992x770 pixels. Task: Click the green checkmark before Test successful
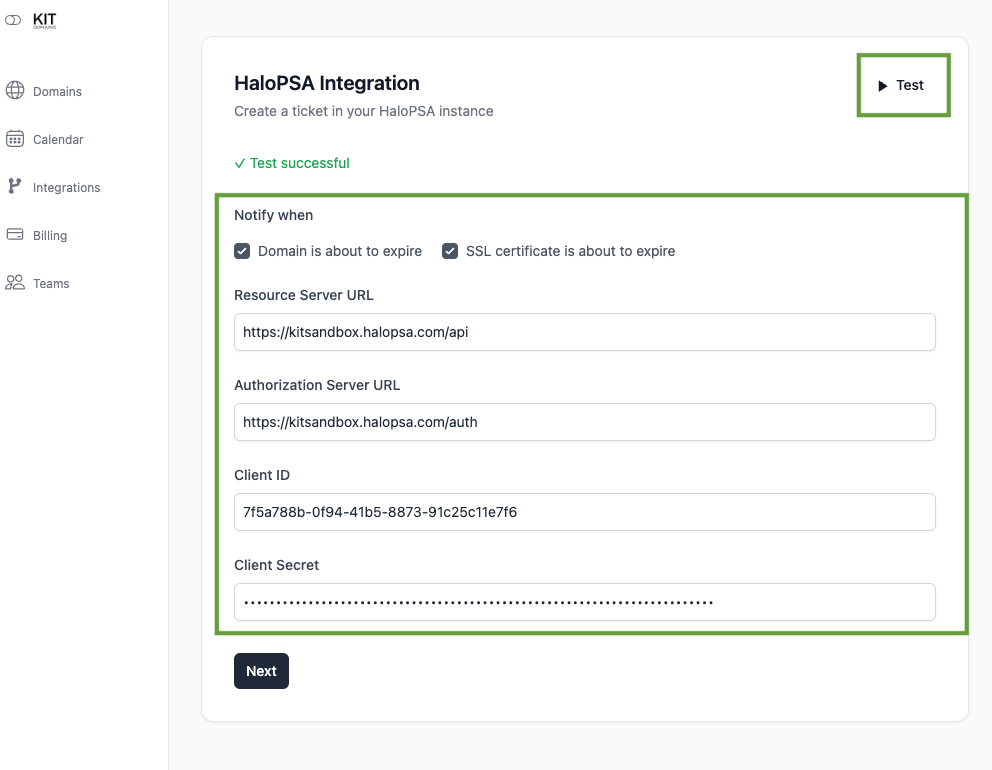(x=239, y=163)
